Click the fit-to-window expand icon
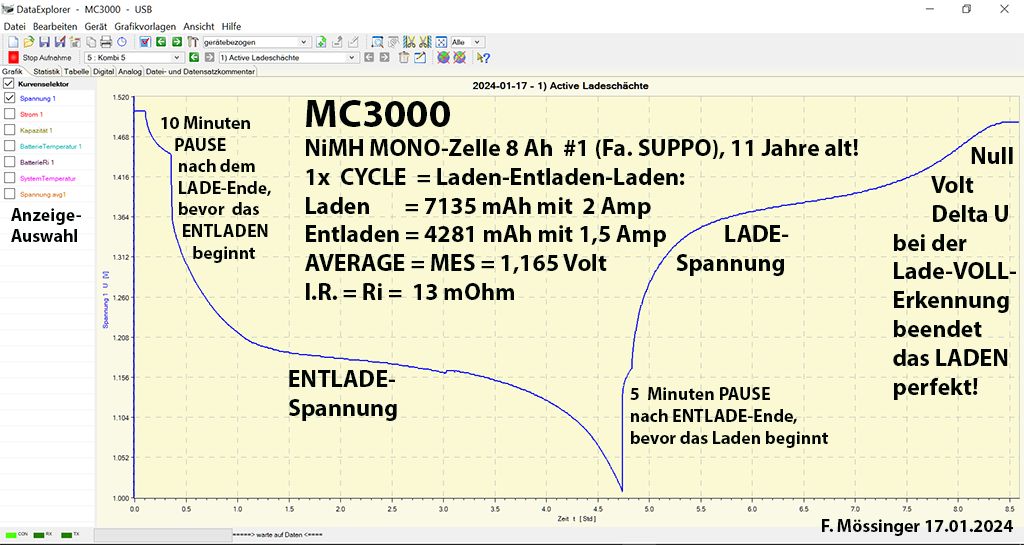This screenshot has height=545, width=1024. tap(441, 42)
